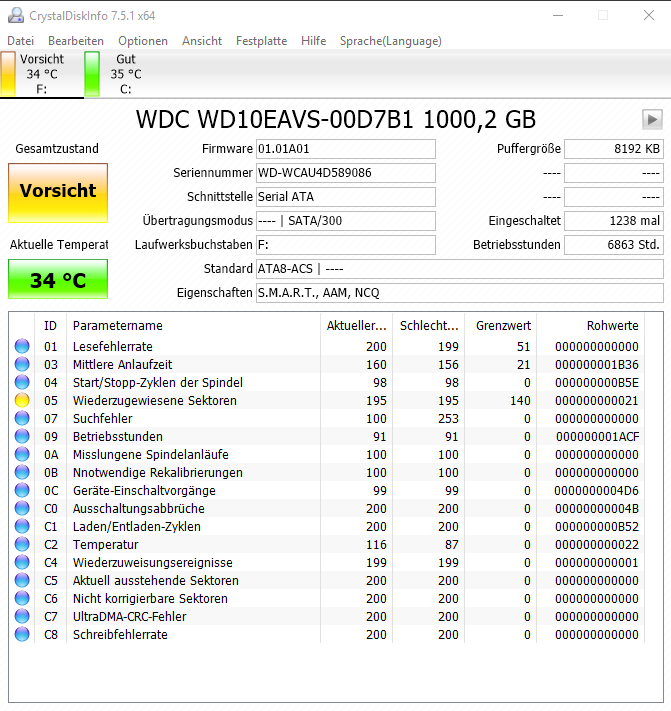Click the Temperatur worst value 87

click(452, 545)
